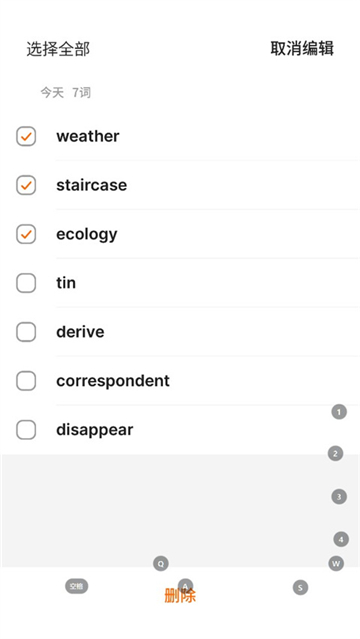The height and width of the screenshot is (639, 360).
Task: Click the 空格 key-mapping badge
Action: 76,586
